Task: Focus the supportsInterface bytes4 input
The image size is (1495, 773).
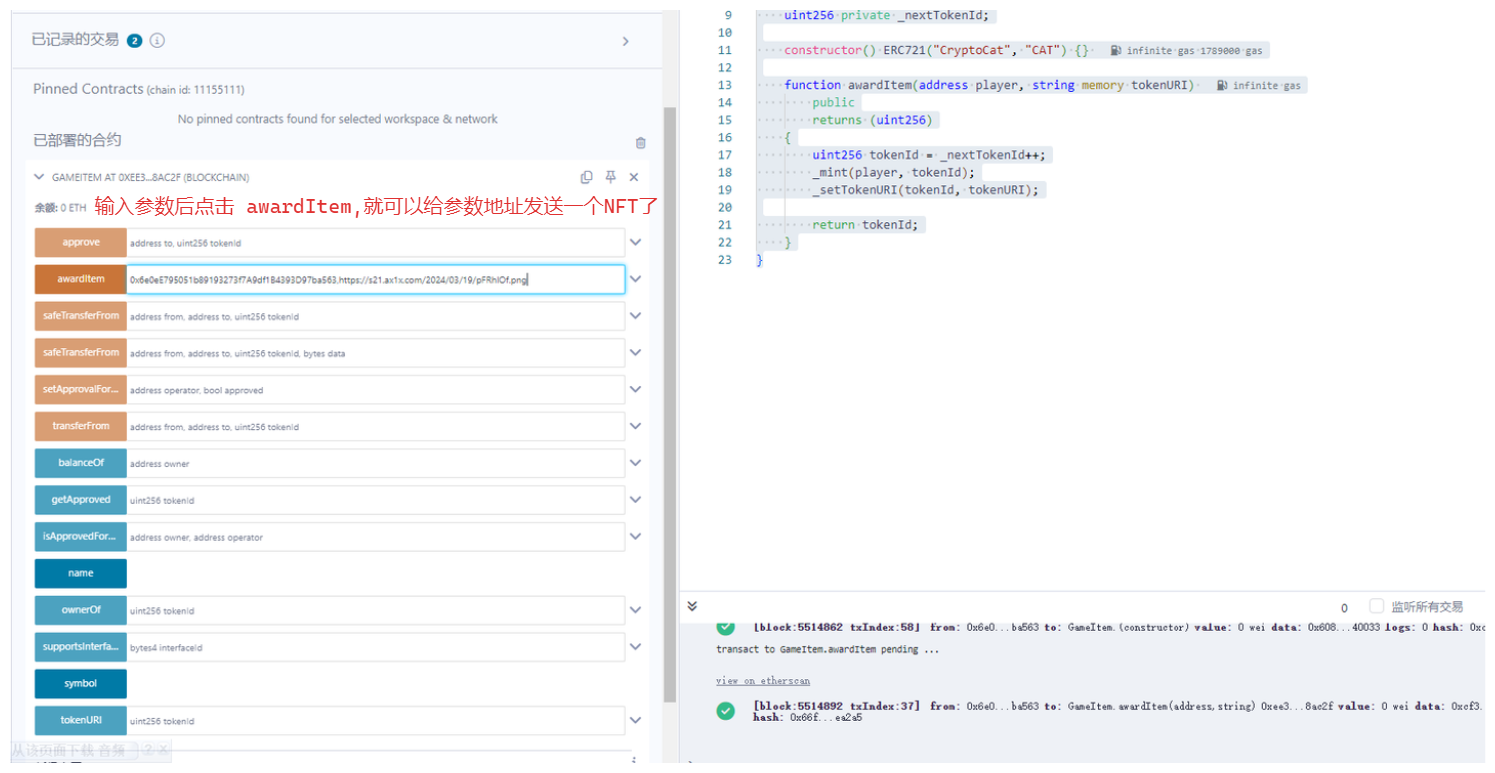Action: coord(376,647)
